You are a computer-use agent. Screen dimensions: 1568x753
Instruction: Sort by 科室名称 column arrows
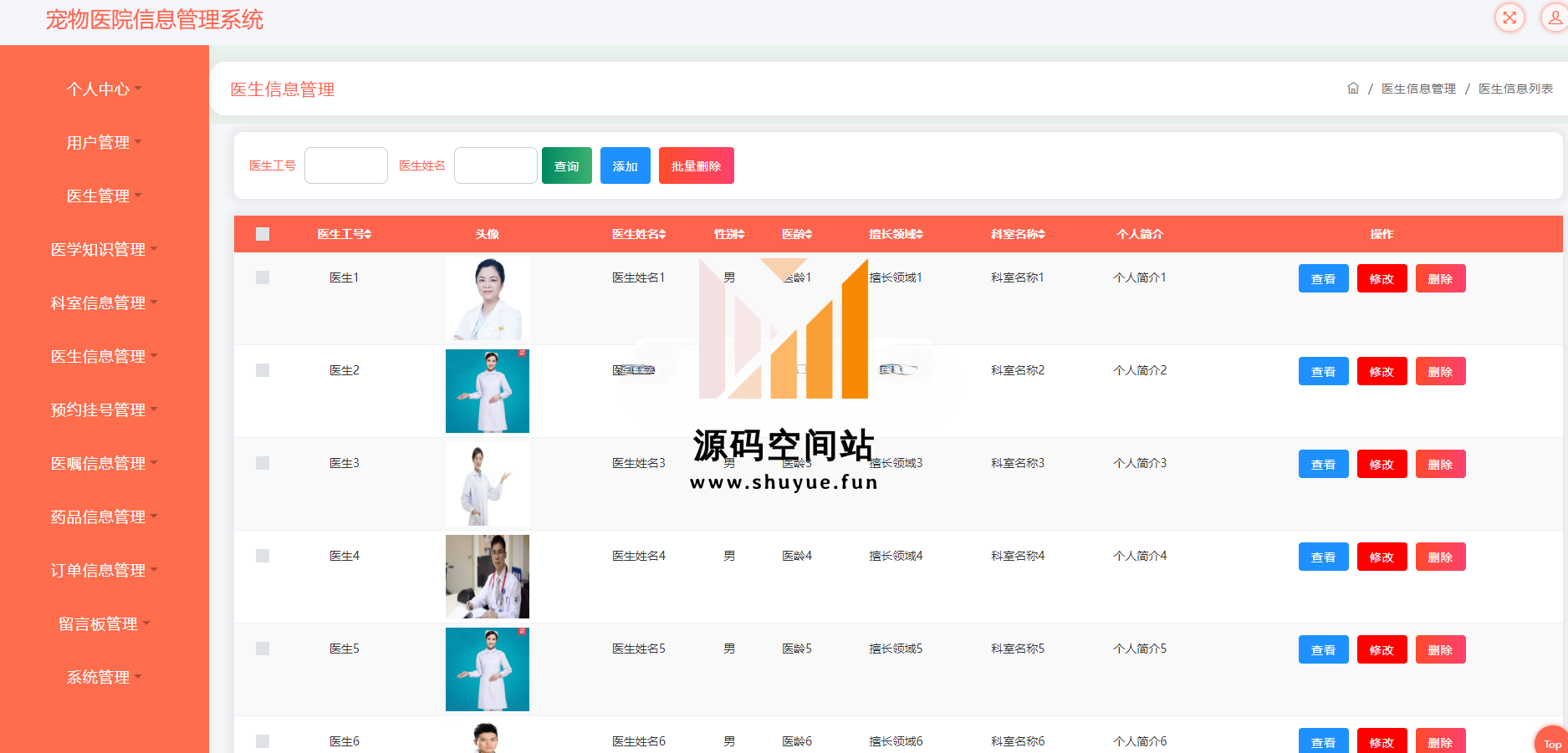(x=1040, y=234)
